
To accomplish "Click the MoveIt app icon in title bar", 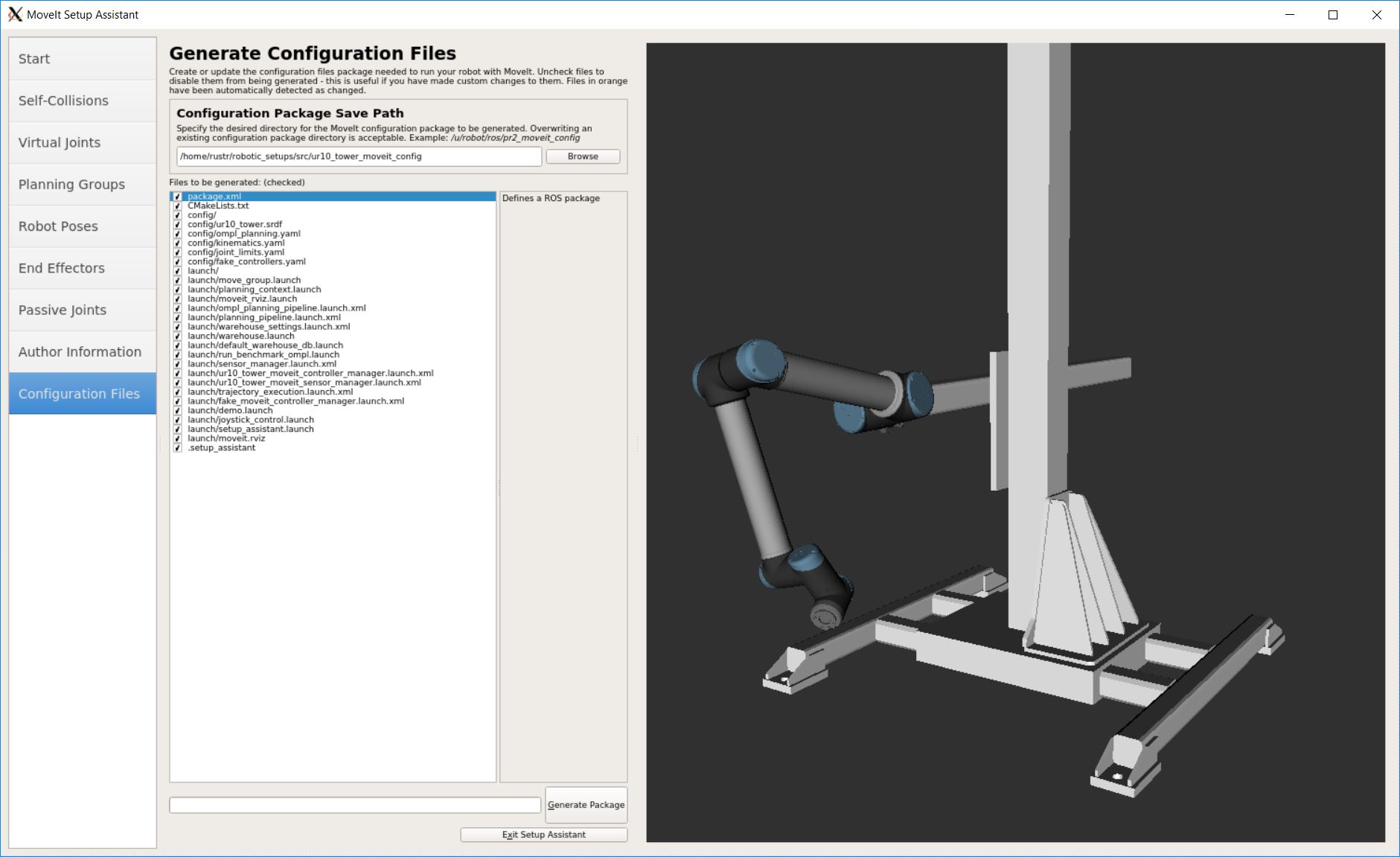I will click(15, 15).
